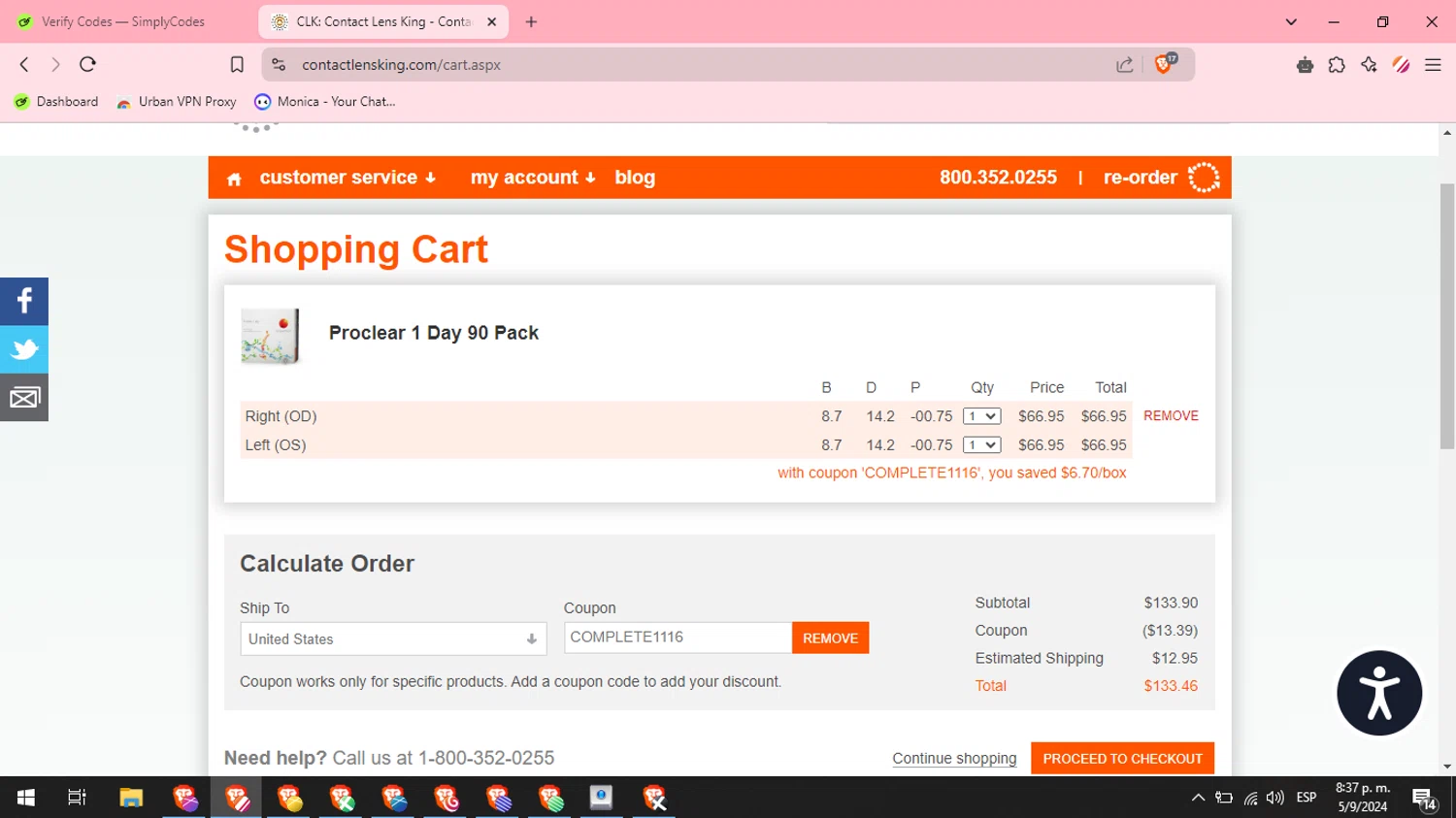Viewport: 1456px width, 818px height.
Task: Remove Proclear 1 Day from cart
Action: [1171, 415]
